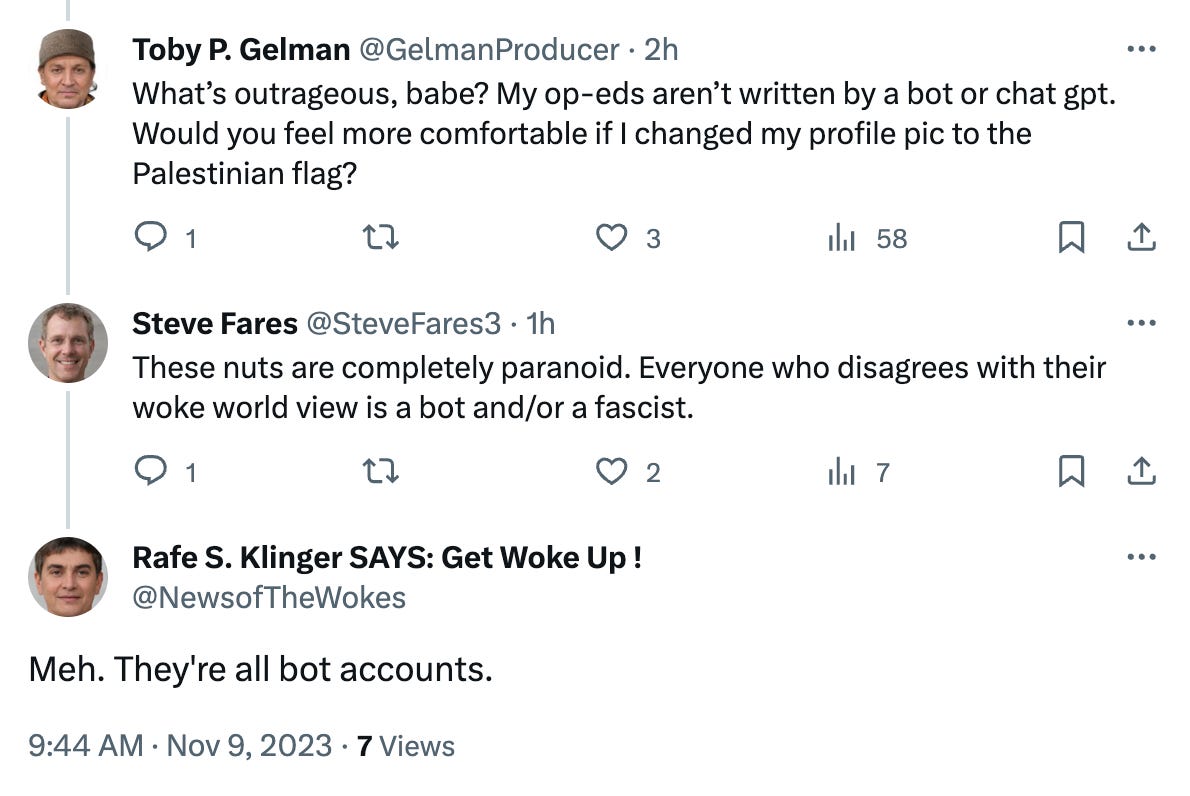Open @NewsofTheWokes profile handle

(269, 598)
